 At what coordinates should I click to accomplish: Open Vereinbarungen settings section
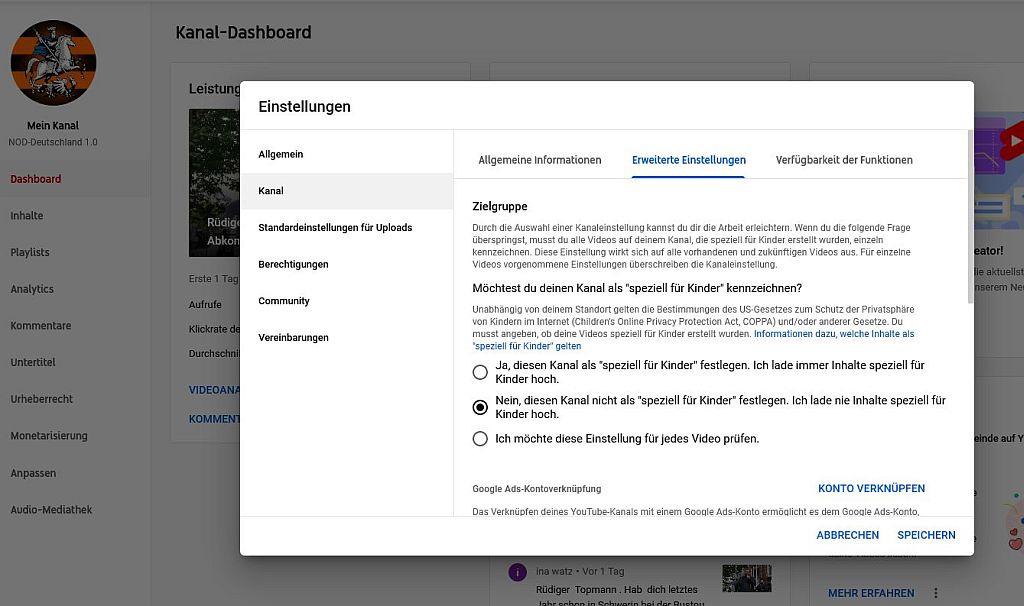[x=293, y=338]
